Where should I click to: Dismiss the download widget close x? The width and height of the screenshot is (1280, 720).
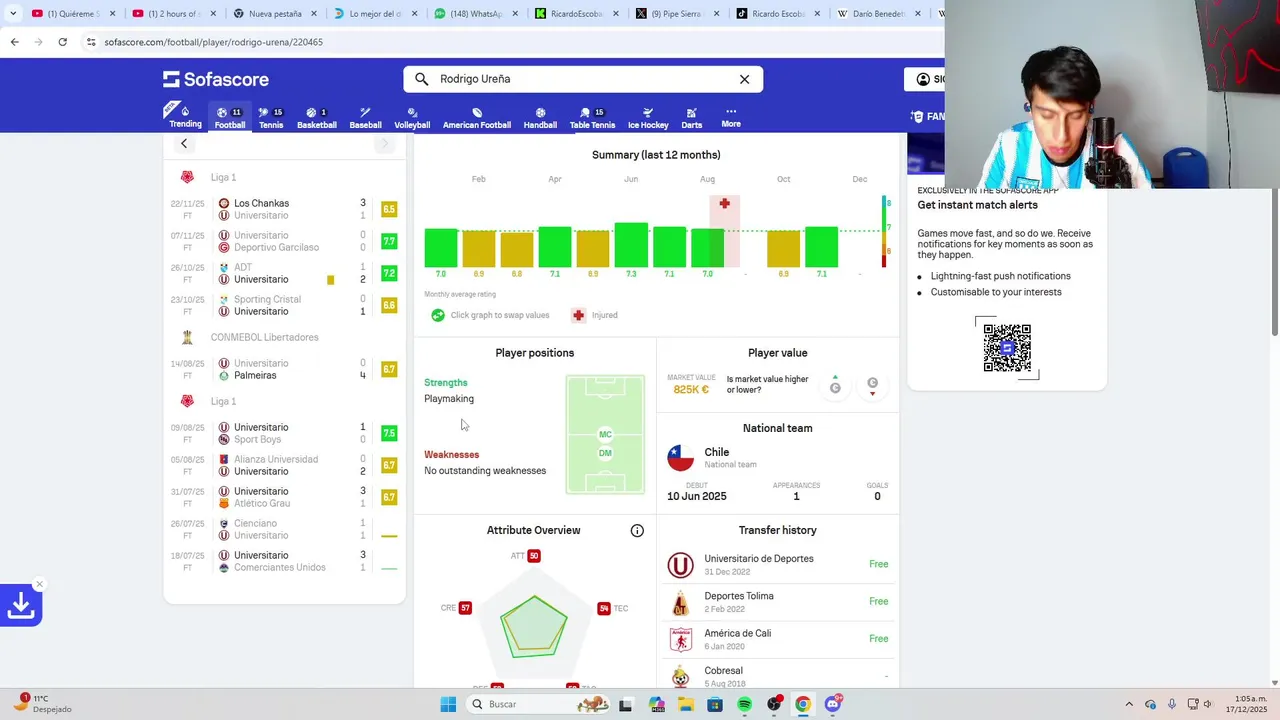tap(39, 584)
